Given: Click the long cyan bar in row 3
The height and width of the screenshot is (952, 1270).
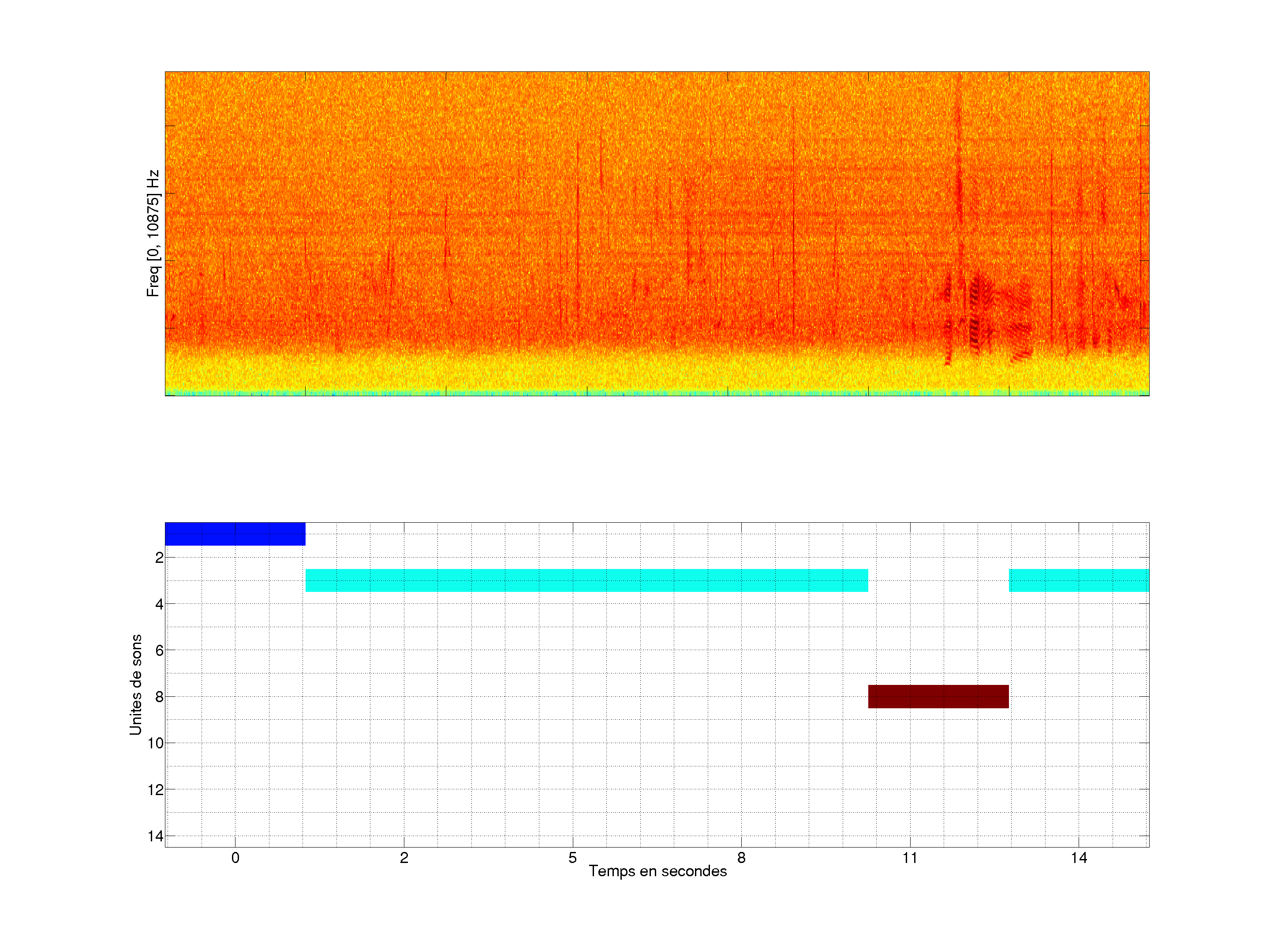Looking at the screenshot, I should tap(586, 580).
